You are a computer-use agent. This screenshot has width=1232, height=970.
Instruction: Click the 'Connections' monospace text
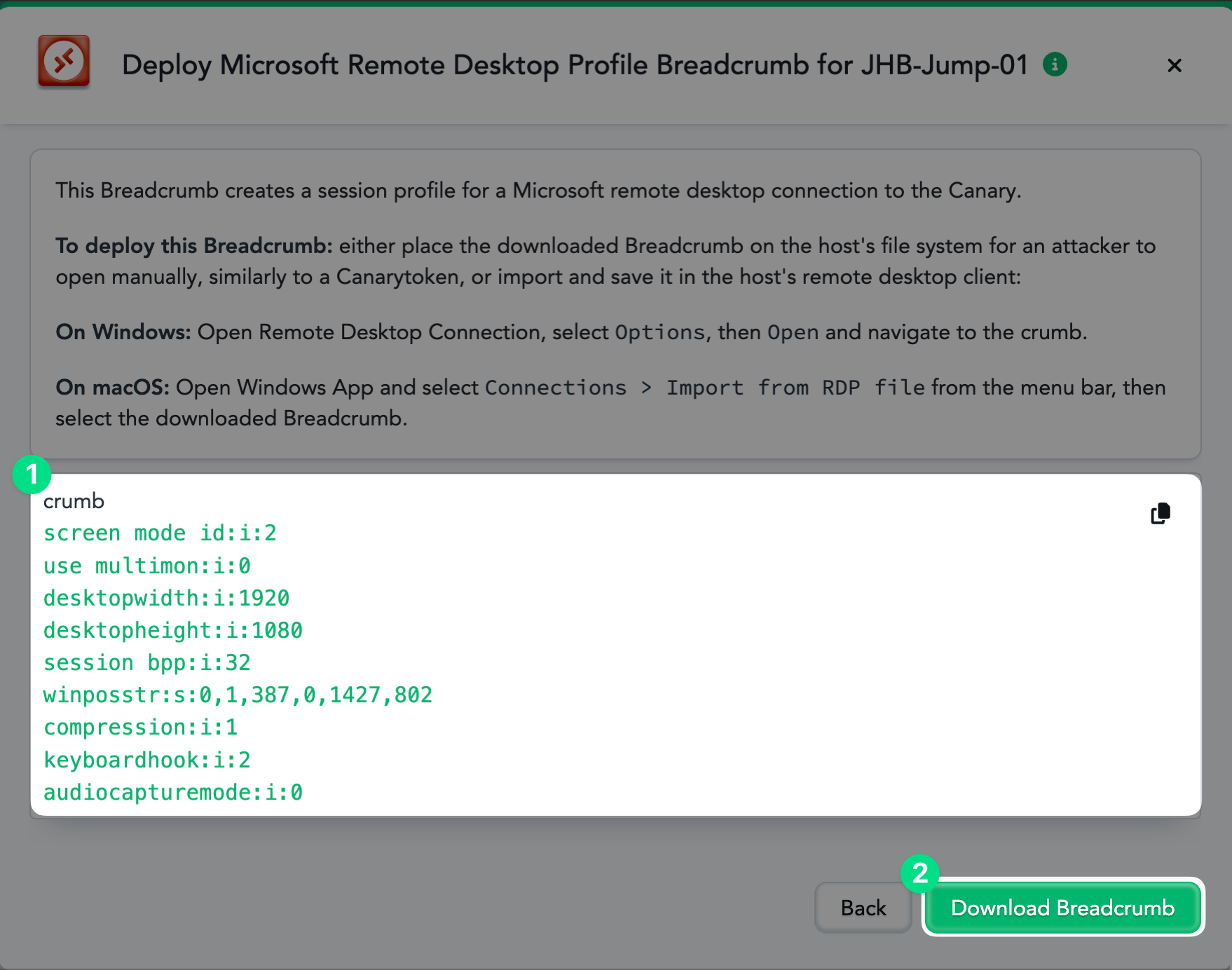[556, 388]
